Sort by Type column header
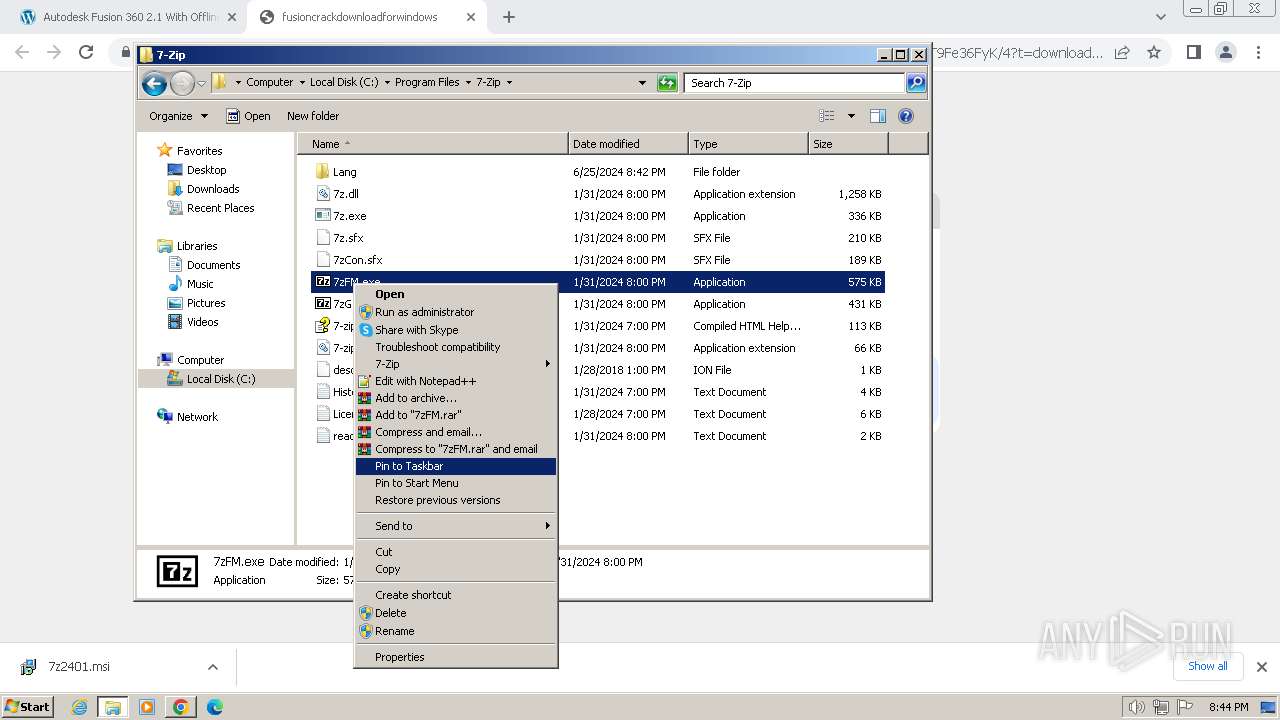Screen dimensions: 1280x720 pos(748,144)
